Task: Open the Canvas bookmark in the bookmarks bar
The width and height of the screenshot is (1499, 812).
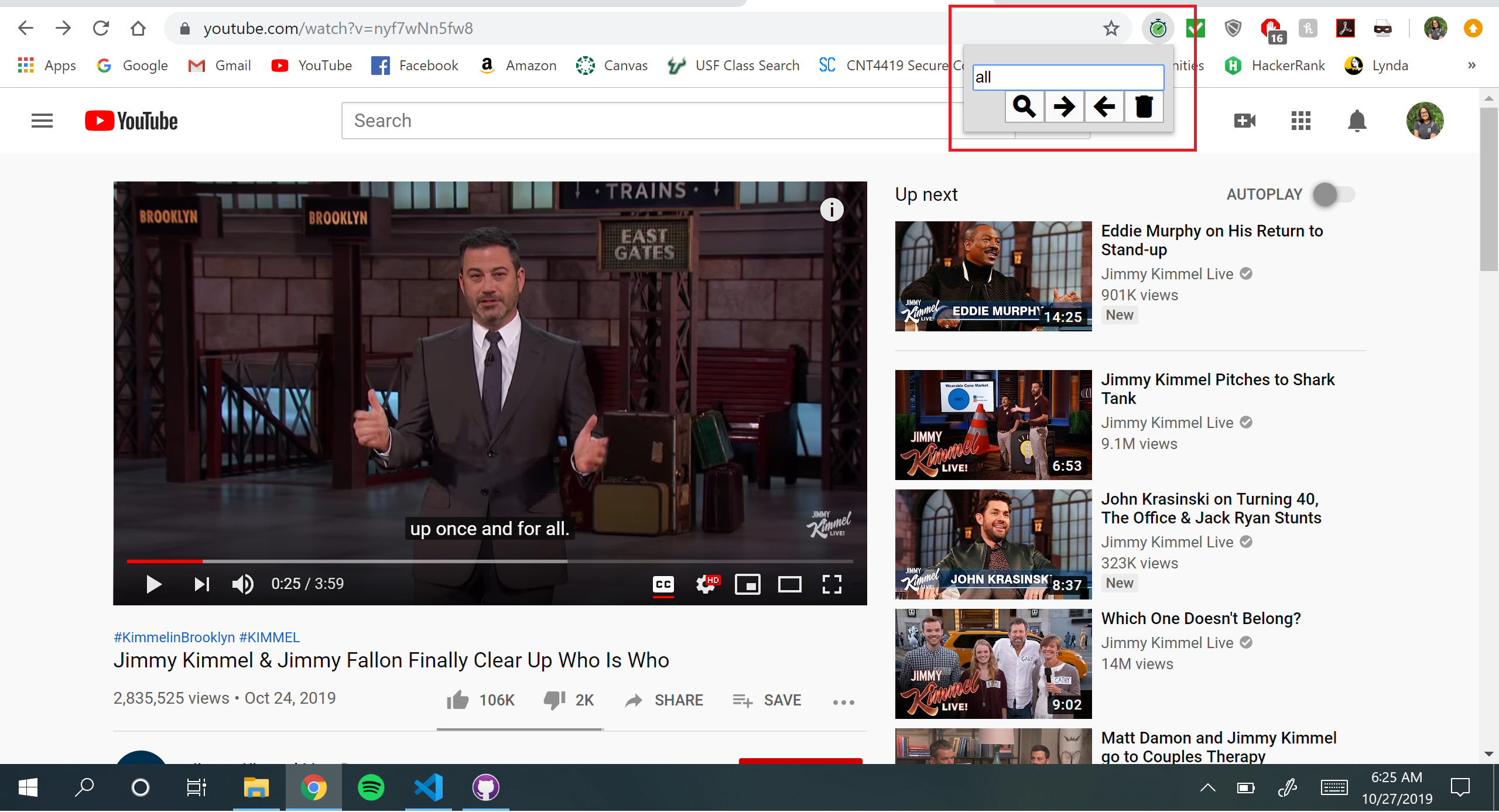Action: tap(612, 66)
